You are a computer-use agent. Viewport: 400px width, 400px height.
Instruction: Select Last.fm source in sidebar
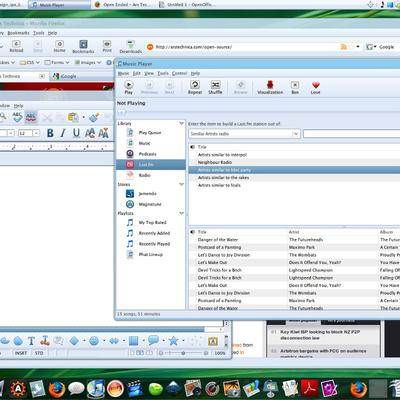151,165
